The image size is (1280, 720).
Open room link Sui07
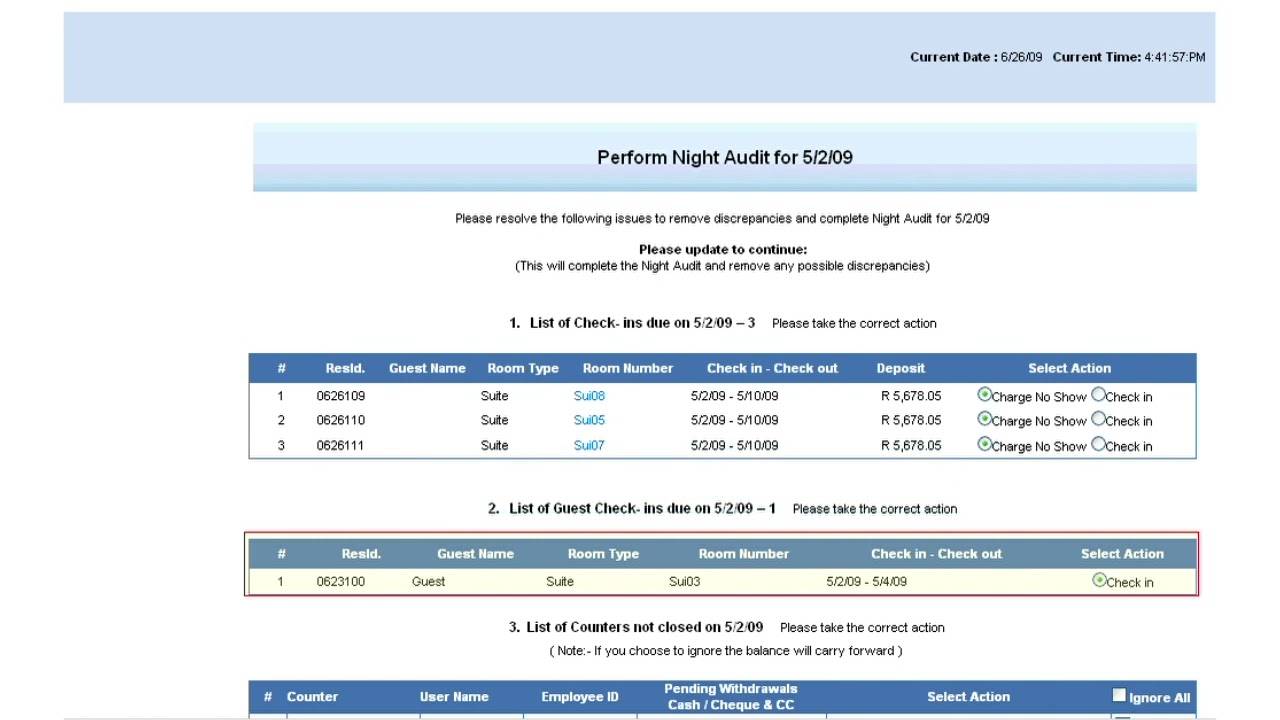589,445
